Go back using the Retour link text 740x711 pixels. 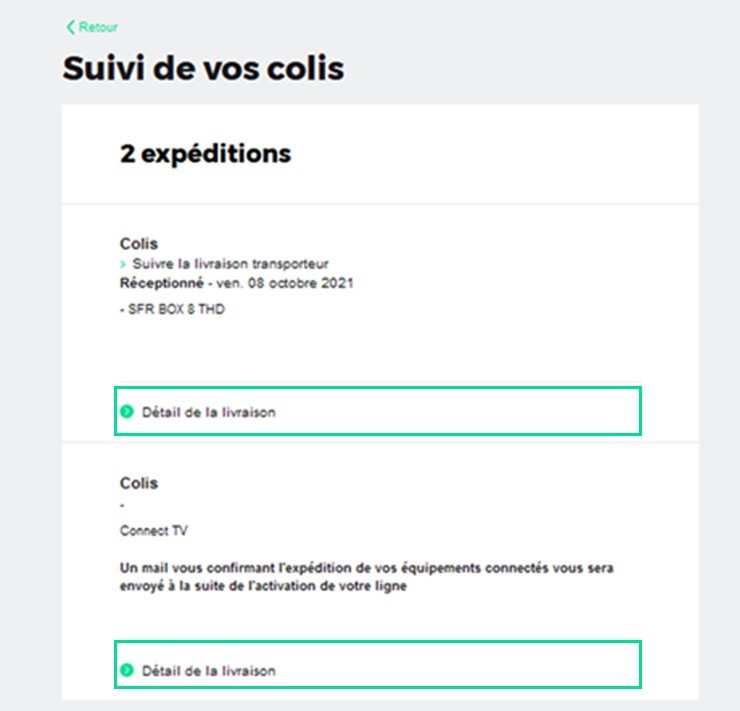(98, 27)
